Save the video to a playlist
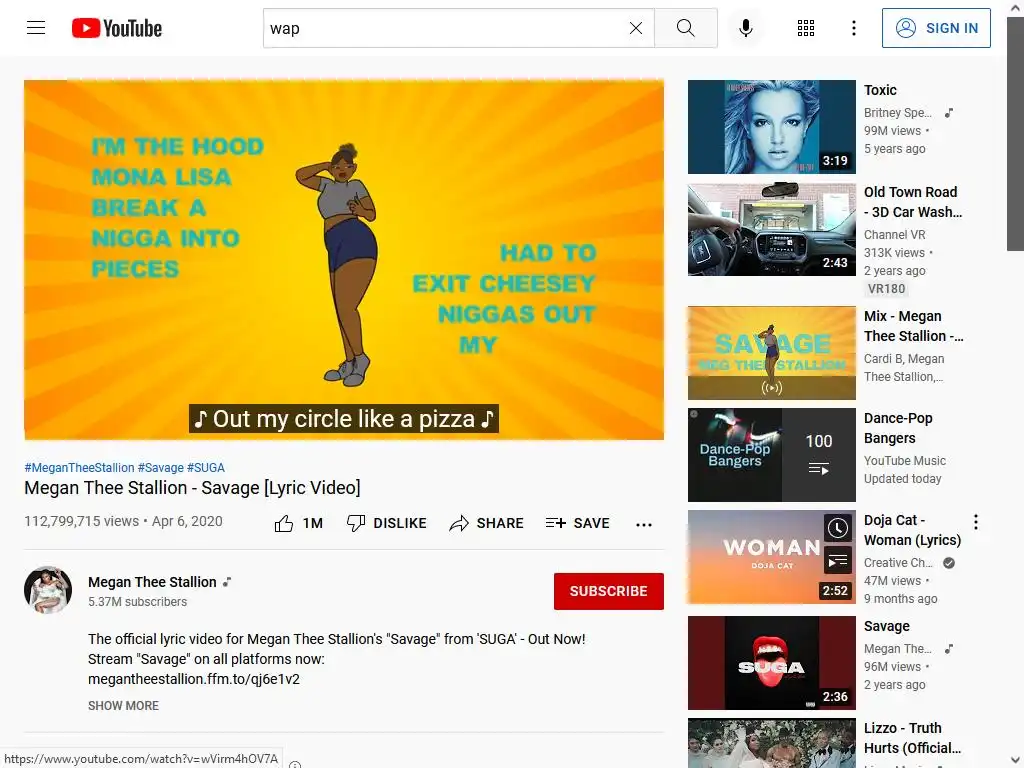 tap(577, 523)
